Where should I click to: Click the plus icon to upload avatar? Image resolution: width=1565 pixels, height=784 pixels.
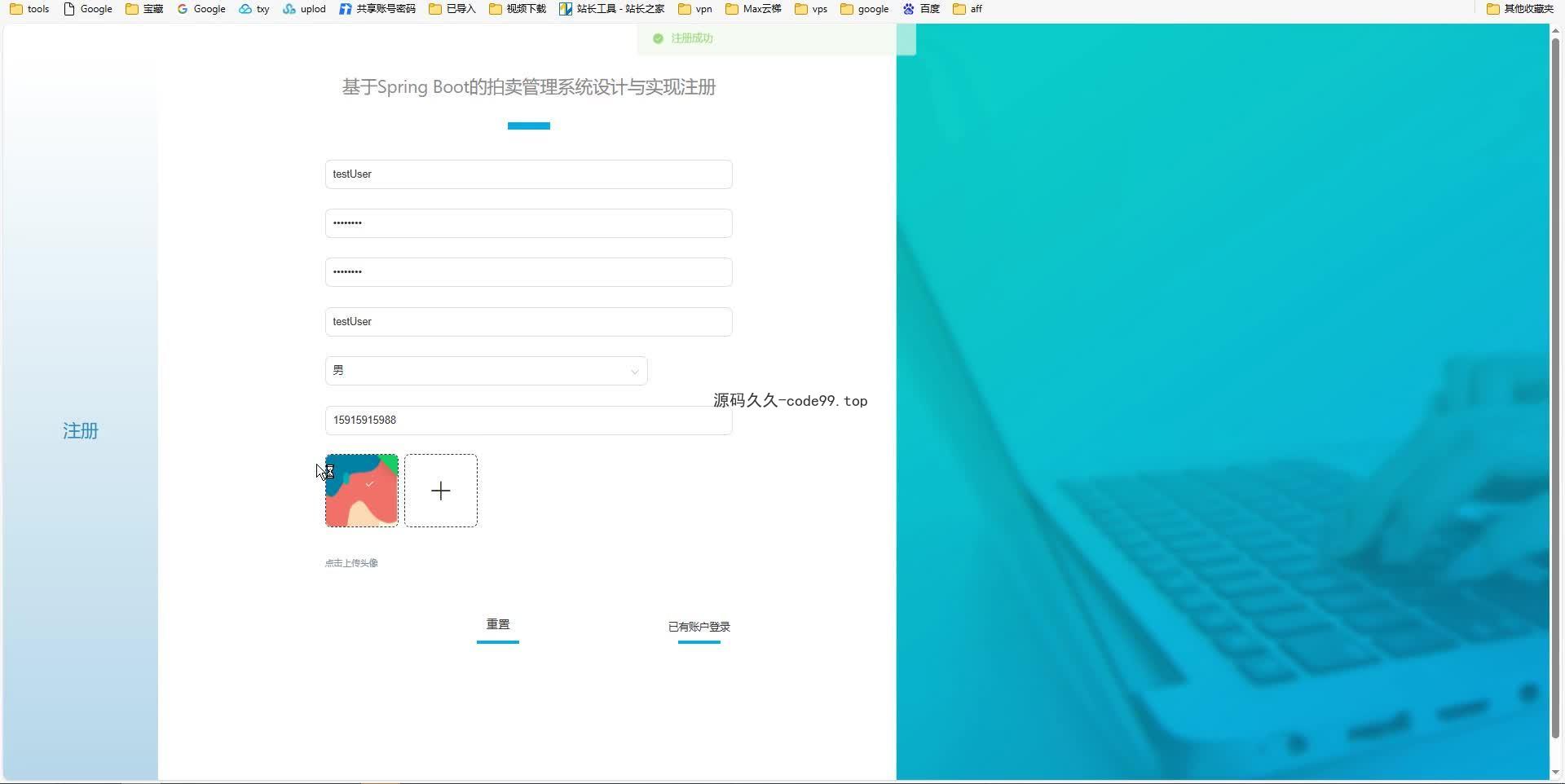(x=441, y=491)
